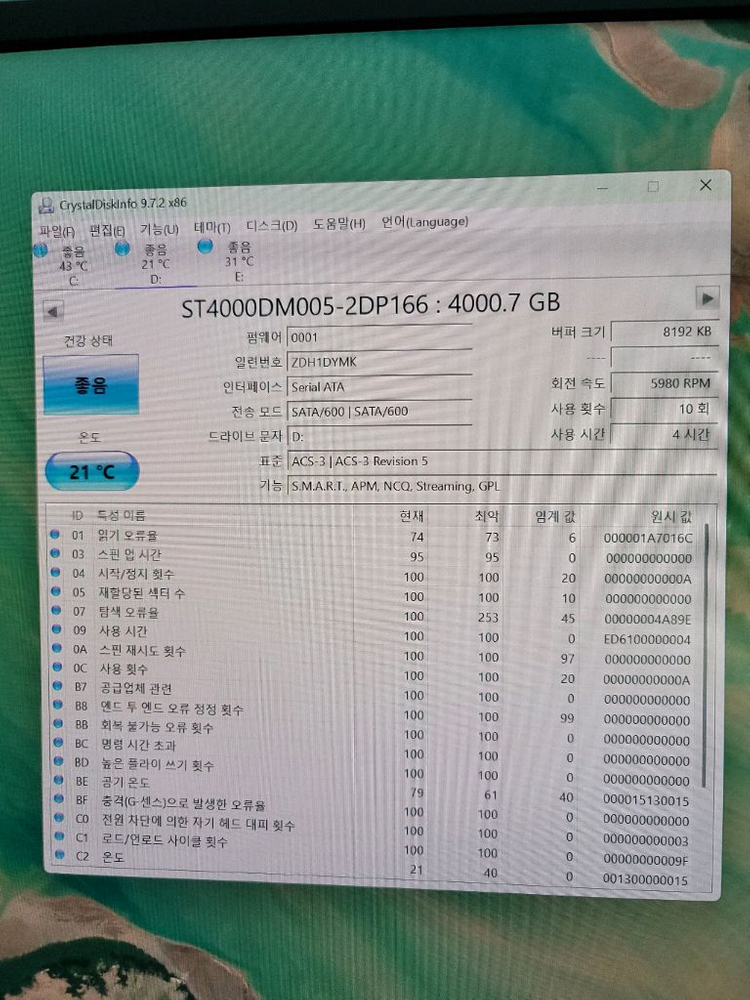Click the power on hours value 4 시간
Image resolution: width=750 pixels, height=1000 pixels.
point(665,434)
